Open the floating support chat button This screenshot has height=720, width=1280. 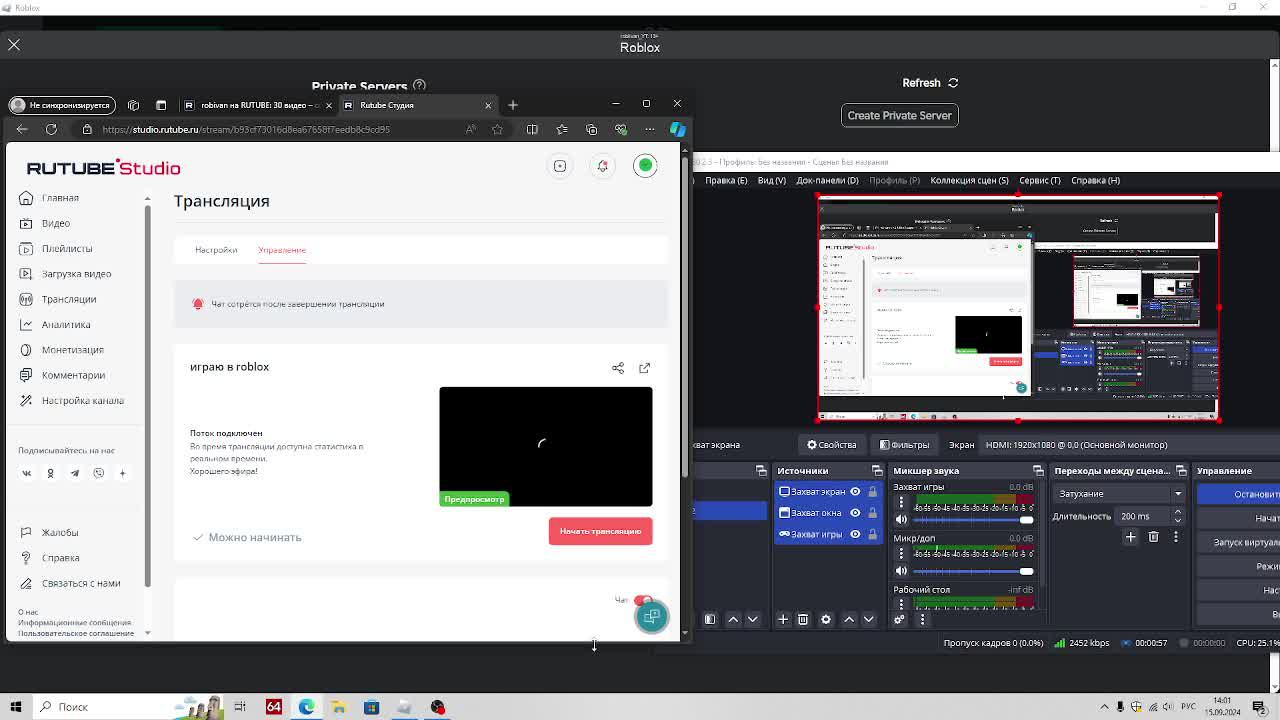click(652, 616)
